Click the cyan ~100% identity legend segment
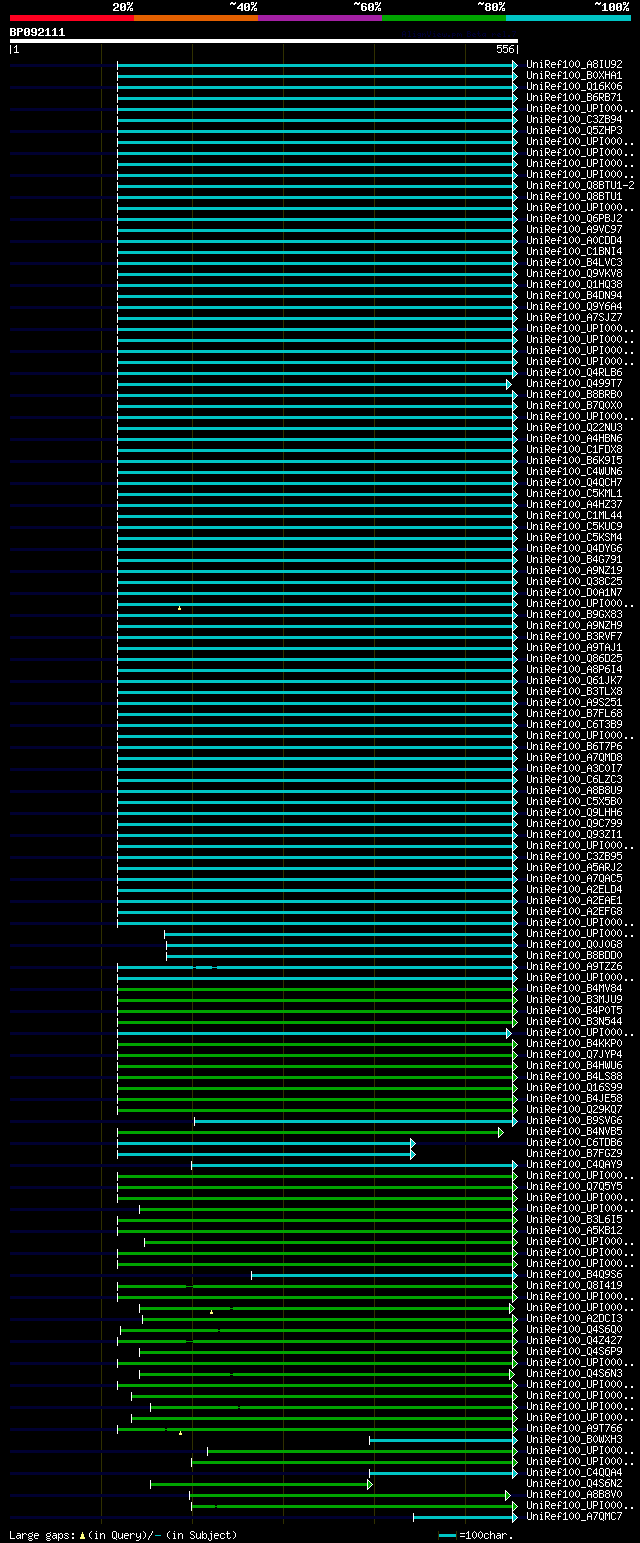This screenshot has height=1543, width=640. tap(568, 18)
